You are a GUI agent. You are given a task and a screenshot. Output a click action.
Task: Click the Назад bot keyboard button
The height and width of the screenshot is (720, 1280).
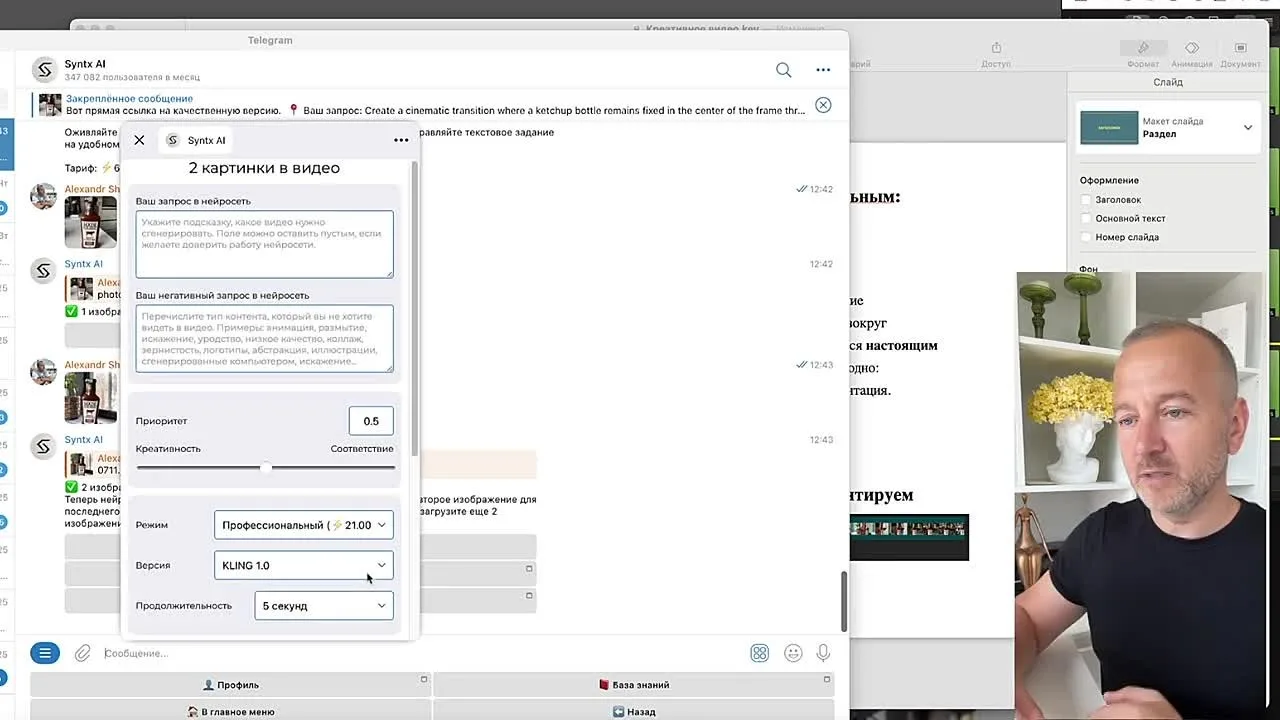click(634, 712)
